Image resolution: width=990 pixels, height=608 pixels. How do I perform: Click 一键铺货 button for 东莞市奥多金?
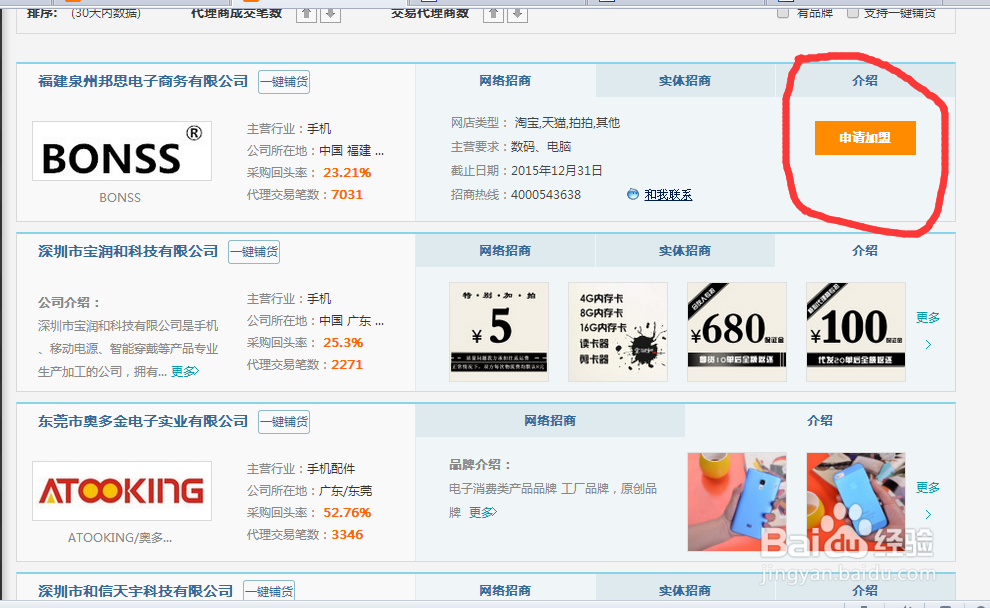click(284, 422)
